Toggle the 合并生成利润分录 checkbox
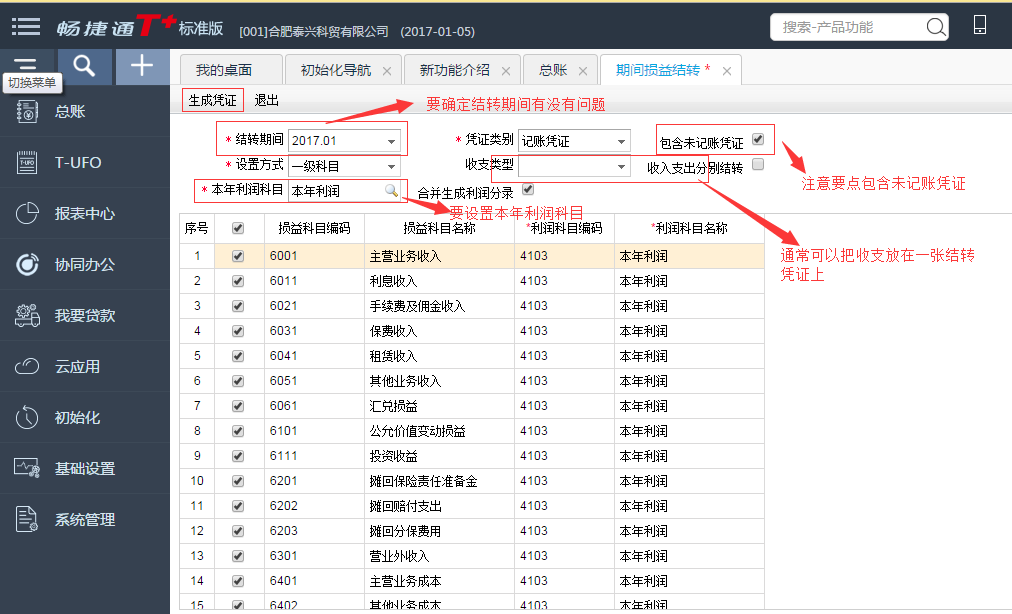1012x614 pixels. coord(528,189)
